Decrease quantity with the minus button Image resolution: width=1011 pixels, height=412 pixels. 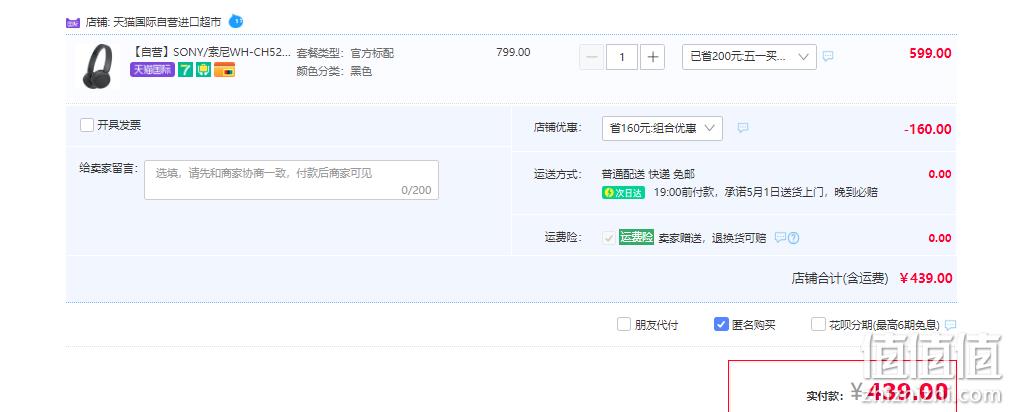click(591, 57)
